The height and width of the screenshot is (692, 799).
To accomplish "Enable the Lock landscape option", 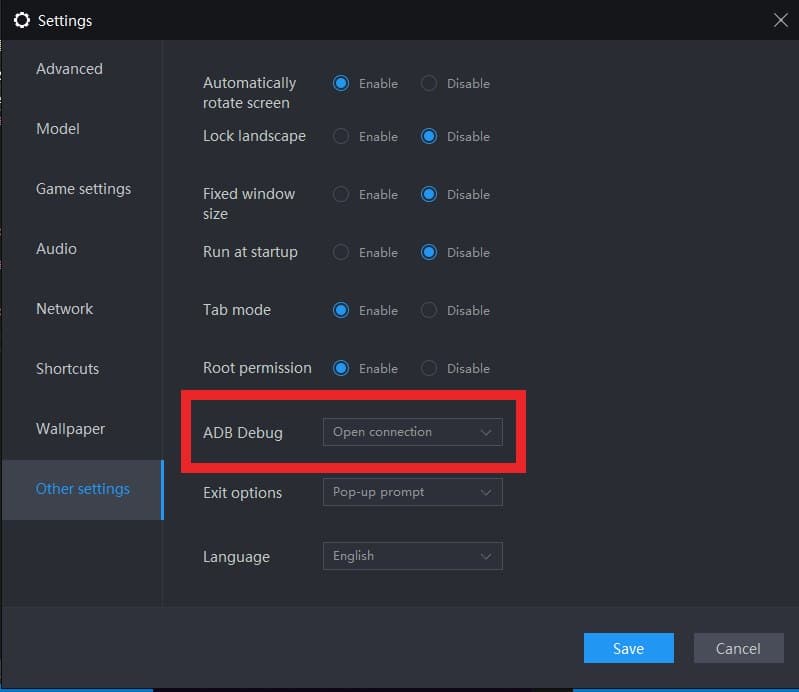I will pyautogui.click(x=341, y=137).
